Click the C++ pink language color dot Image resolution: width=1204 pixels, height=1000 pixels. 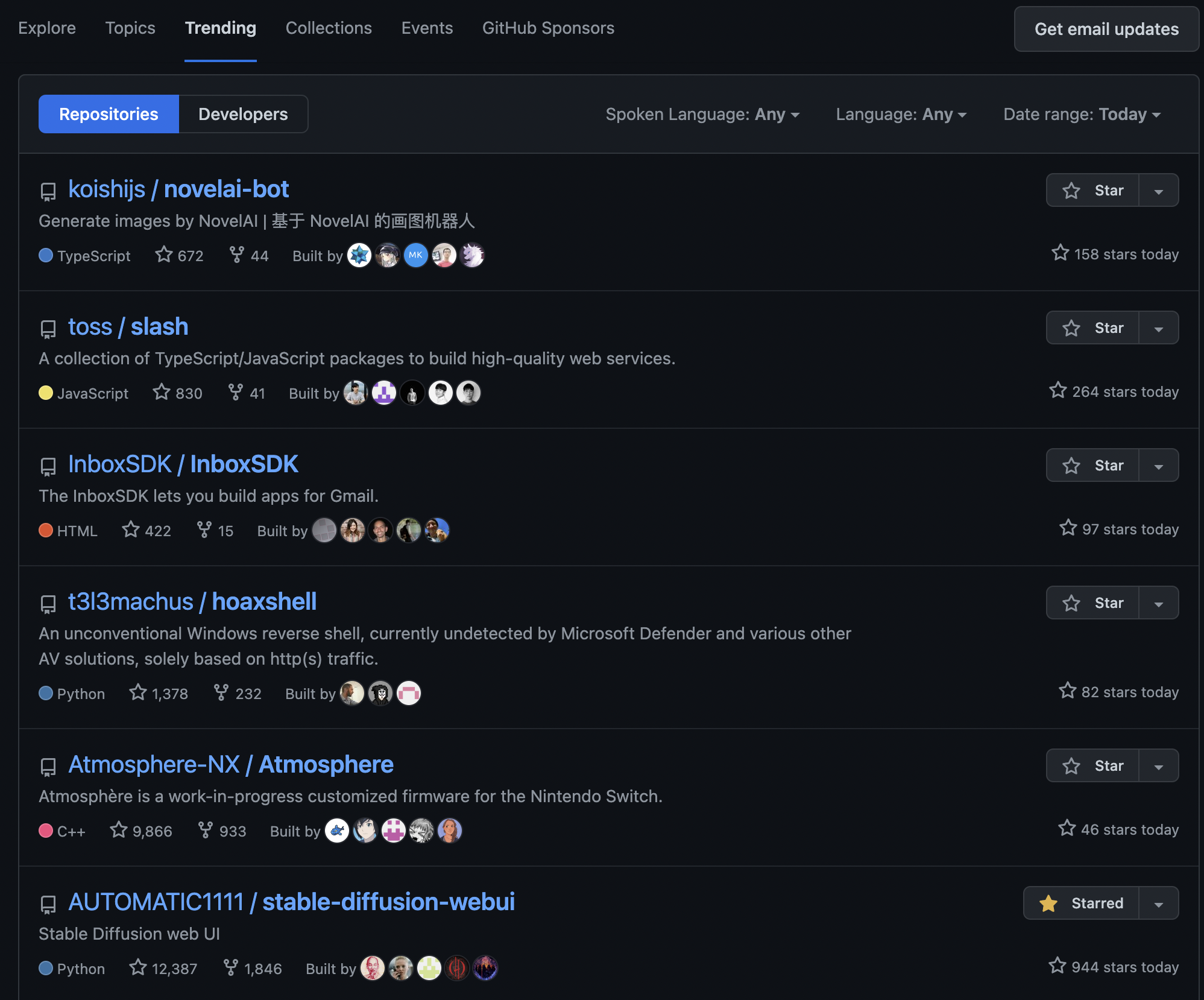click(46, 831)
